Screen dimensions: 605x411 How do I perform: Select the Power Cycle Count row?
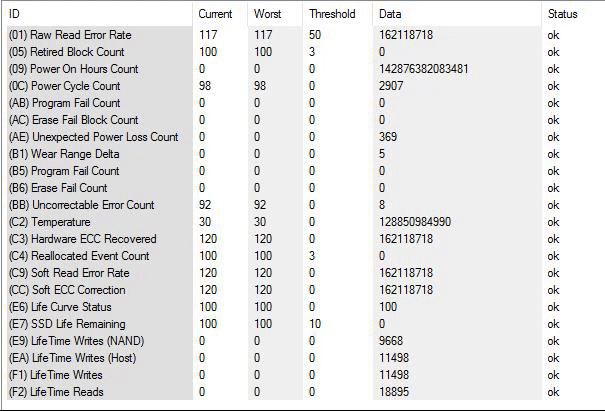305,86
